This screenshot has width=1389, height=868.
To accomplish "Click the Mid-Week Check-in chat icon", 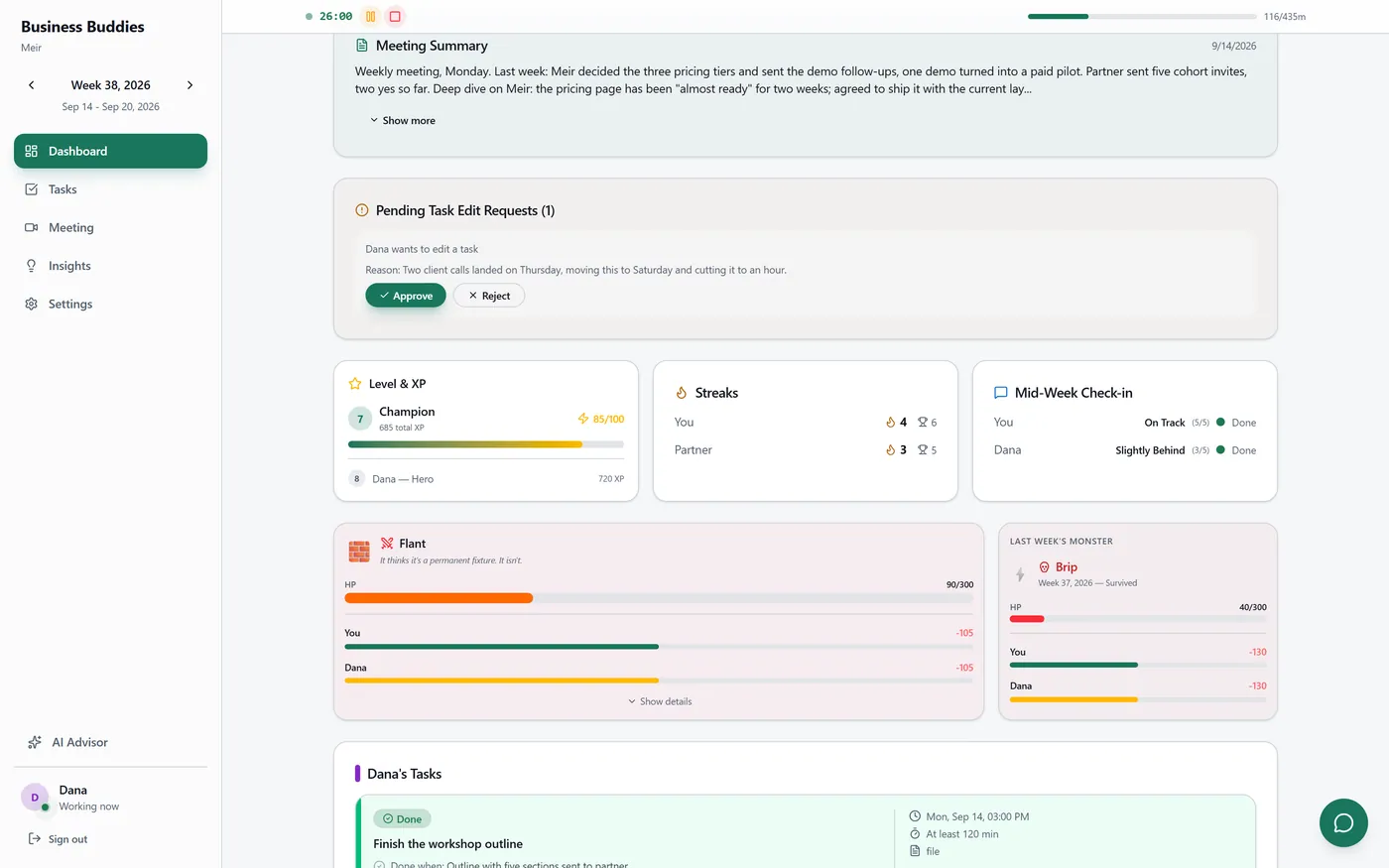I will coord(1001,393).
